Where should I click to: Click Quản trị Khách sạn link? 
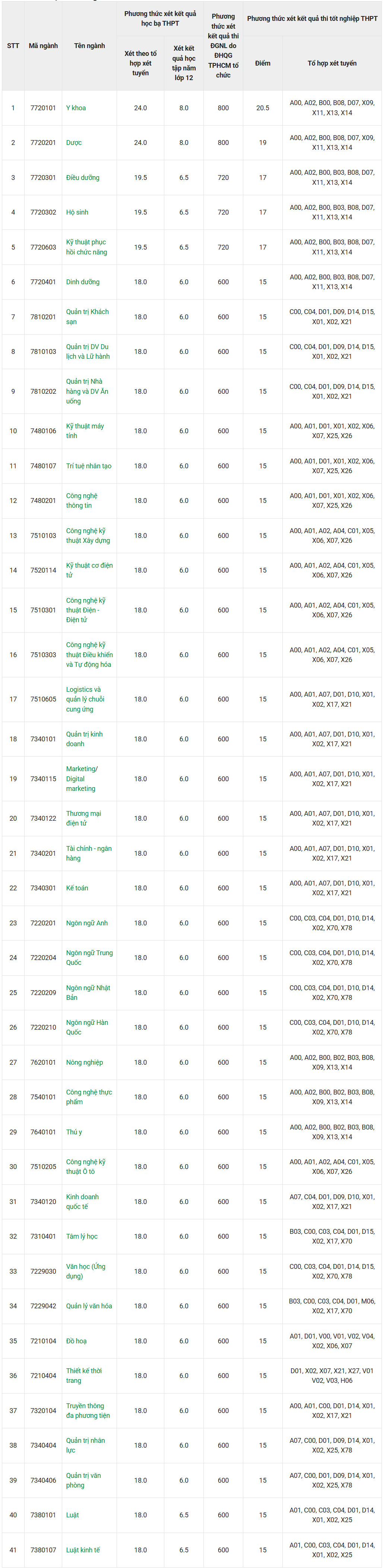[x=87, y=317]
